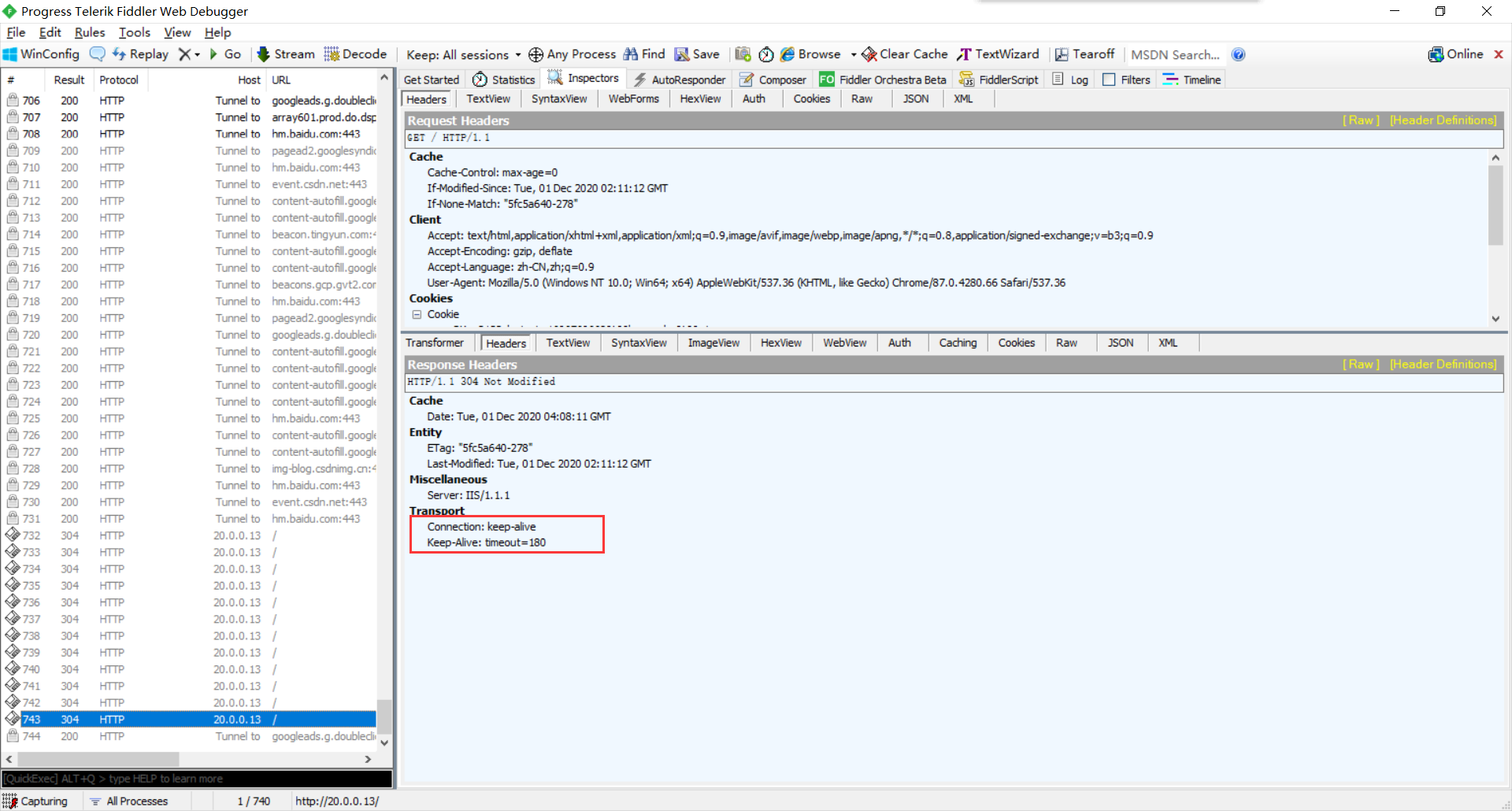This screenshot has width=1512, height=811.
Task: Replay the selected session
Action: 141,54
